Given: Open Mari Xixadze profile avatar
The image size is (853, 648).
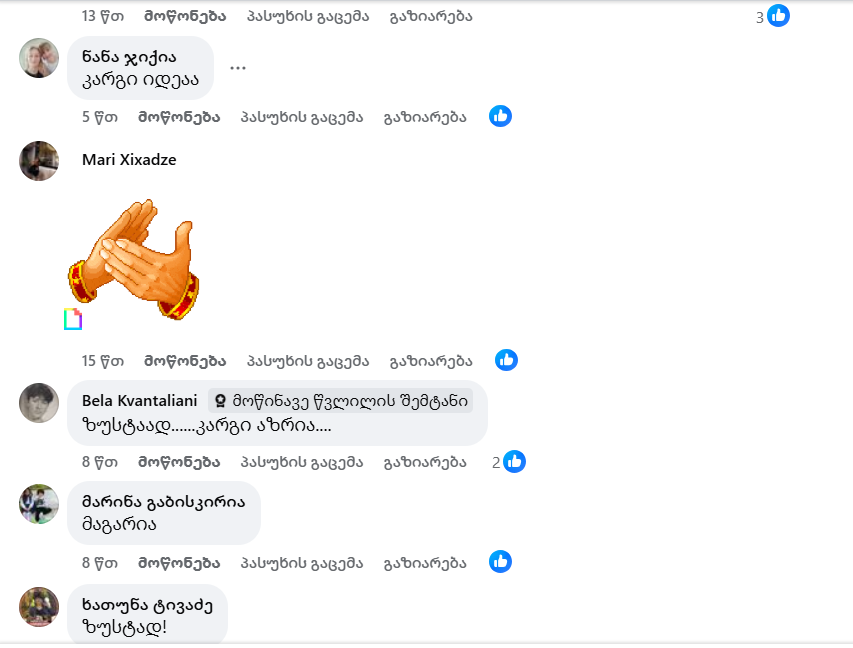Looking at the screenshot, I should click(39, 161).
